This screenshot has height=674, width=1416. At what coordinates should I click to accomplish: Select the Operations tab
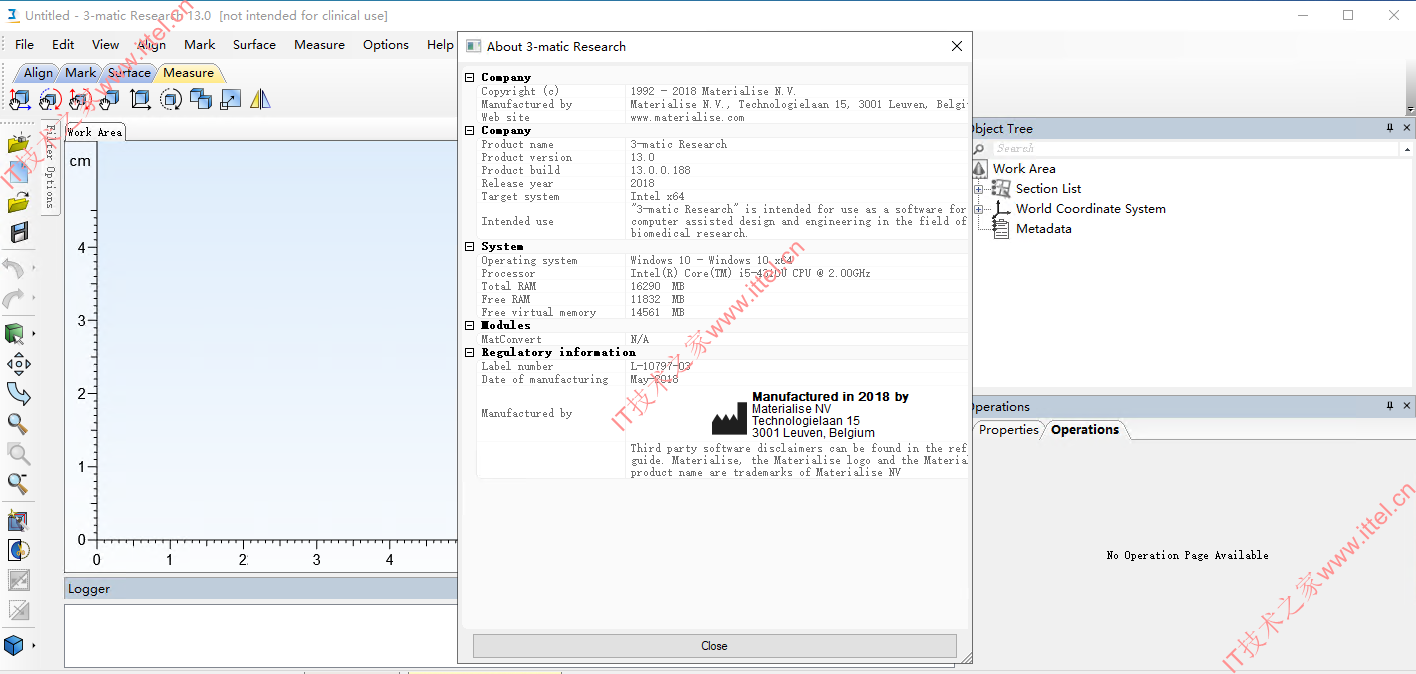[x=1085, y=429]
